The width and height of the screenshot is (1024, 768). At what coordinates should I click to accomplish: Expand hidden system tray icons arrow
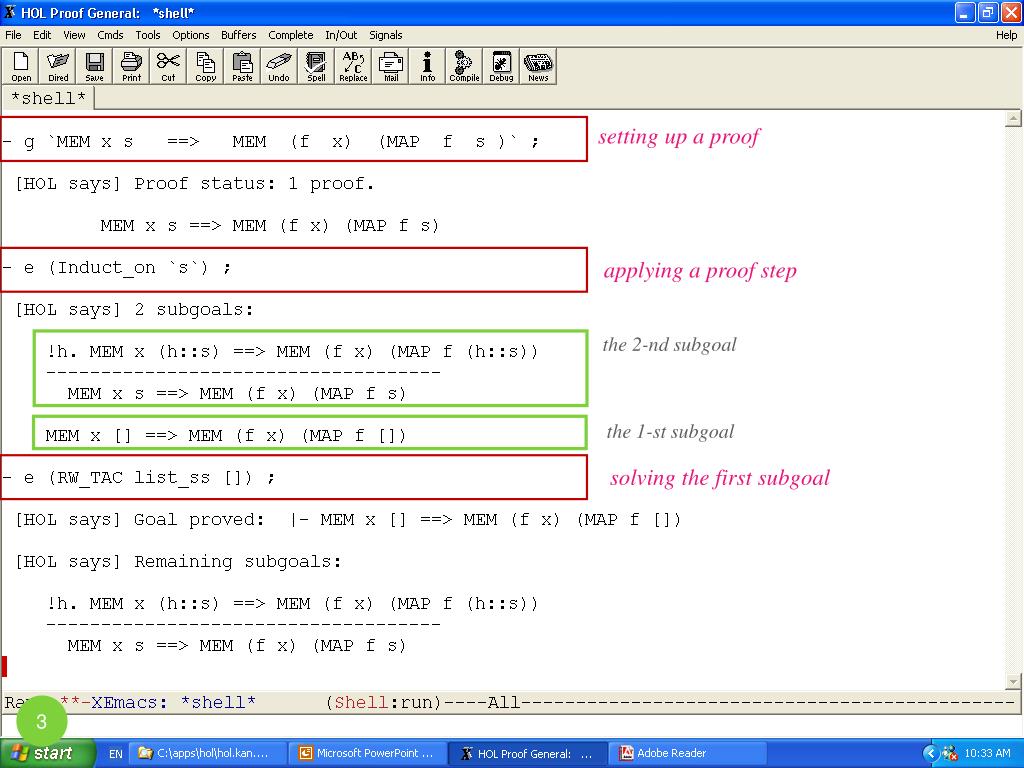931,754
